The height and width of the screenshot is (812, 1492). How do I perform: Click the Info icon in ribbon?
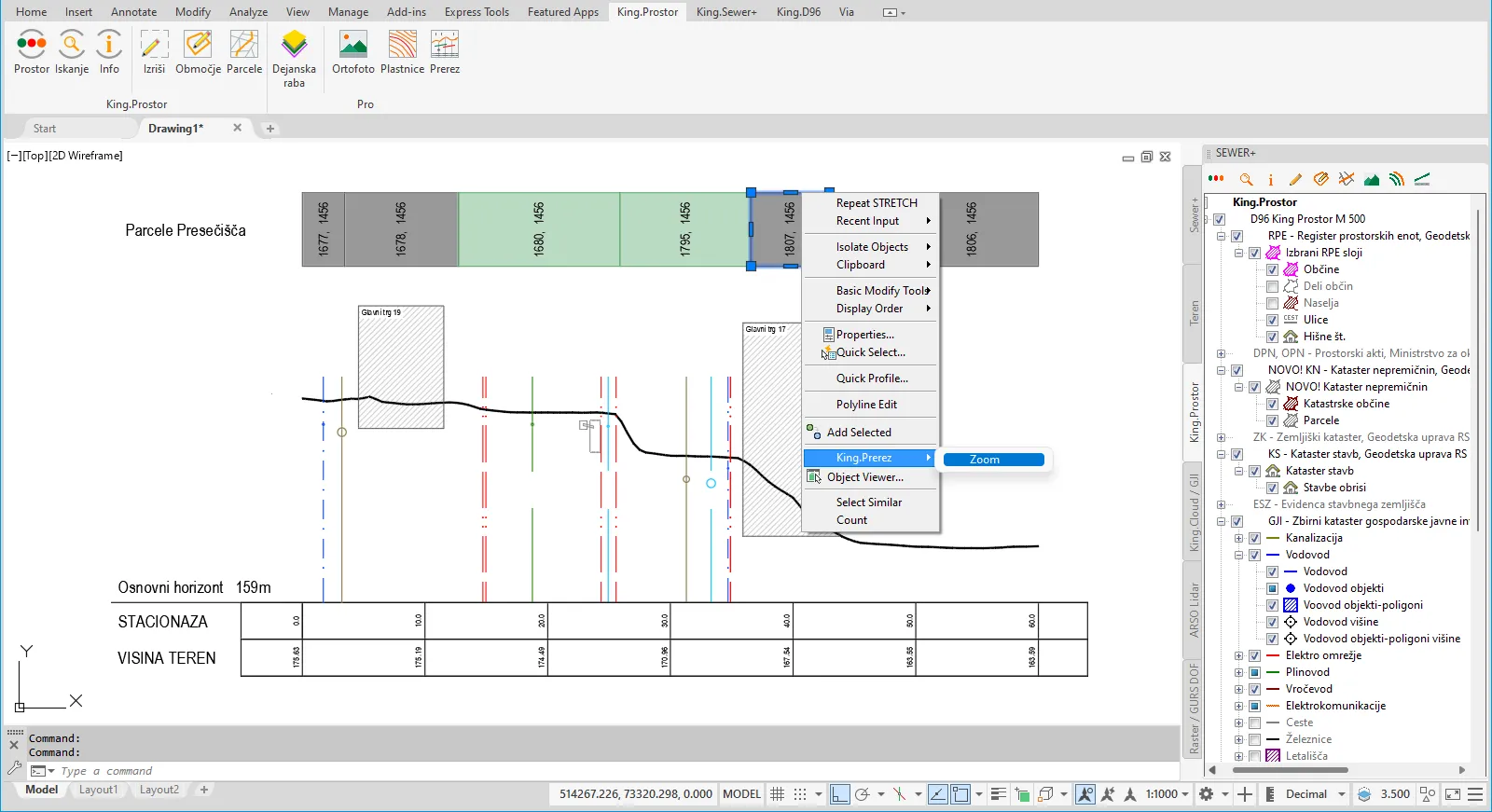(x=109, y=45)
